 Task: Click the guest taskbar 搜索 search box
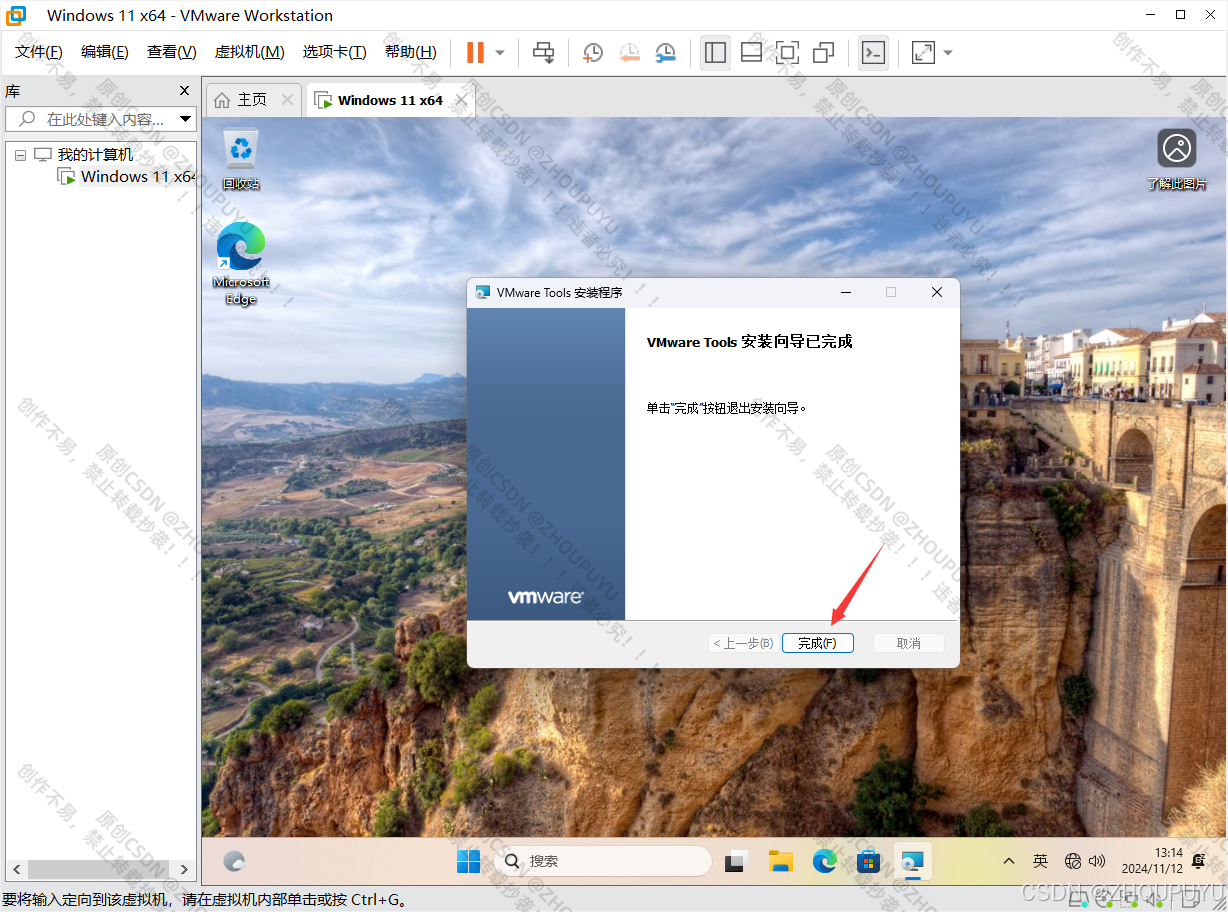click(x=602, y=861)
